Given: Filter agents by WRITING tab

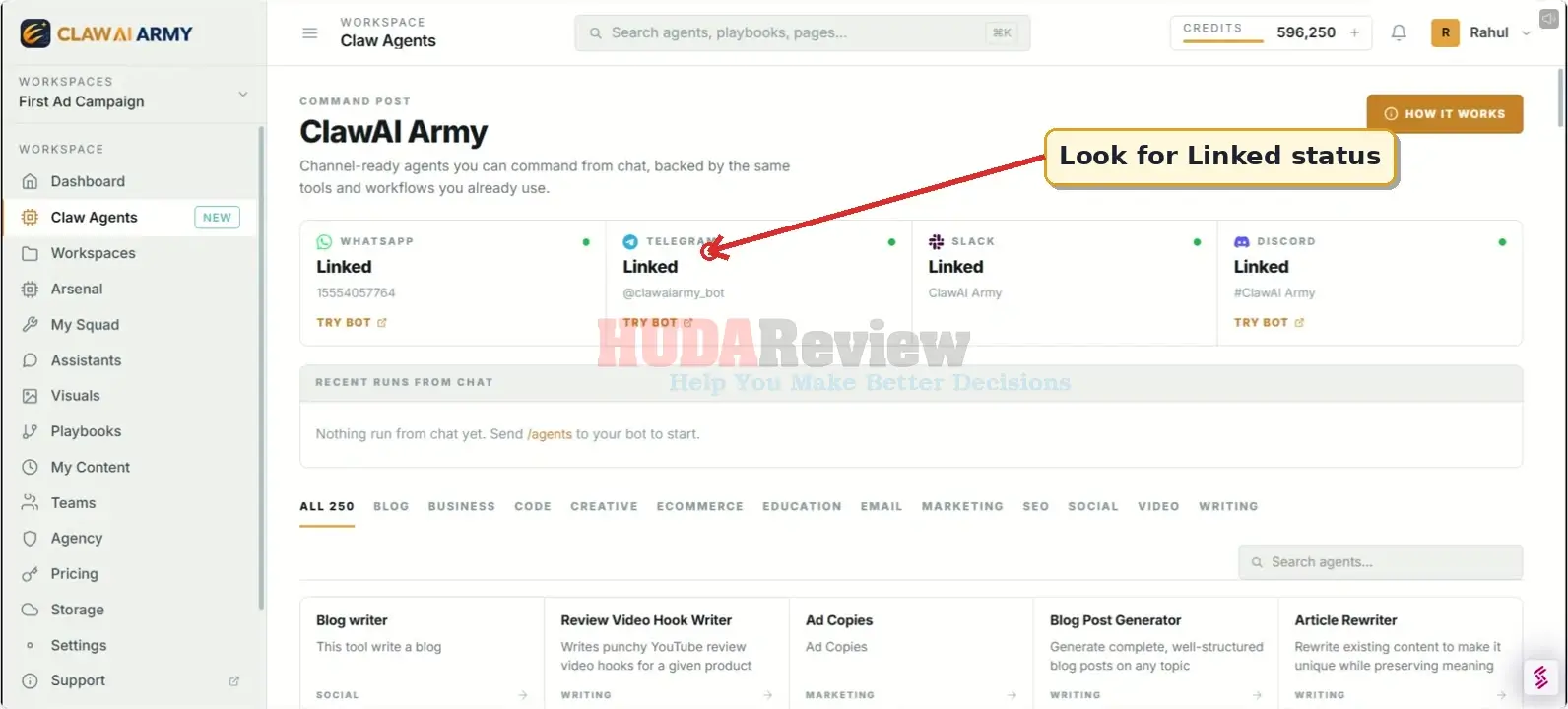Looking at the screenshot, I should [1228, 506].
